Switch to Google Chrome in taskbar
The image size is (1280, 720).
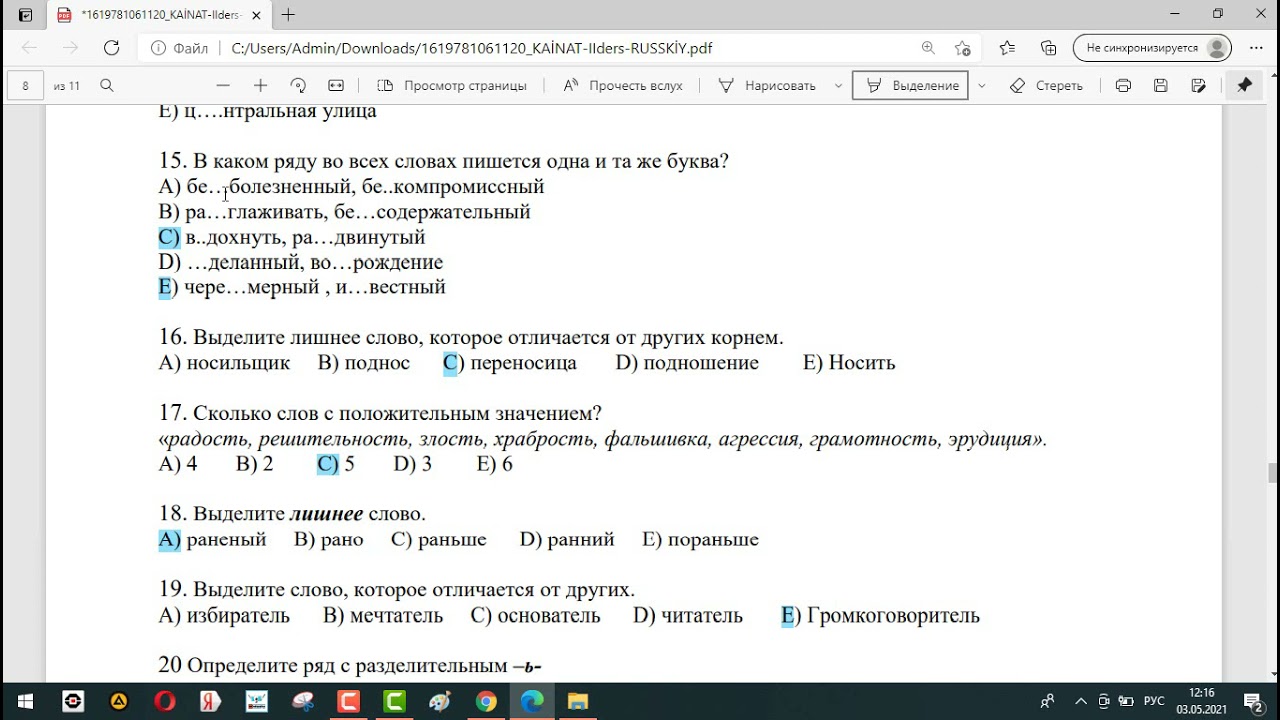486,701
